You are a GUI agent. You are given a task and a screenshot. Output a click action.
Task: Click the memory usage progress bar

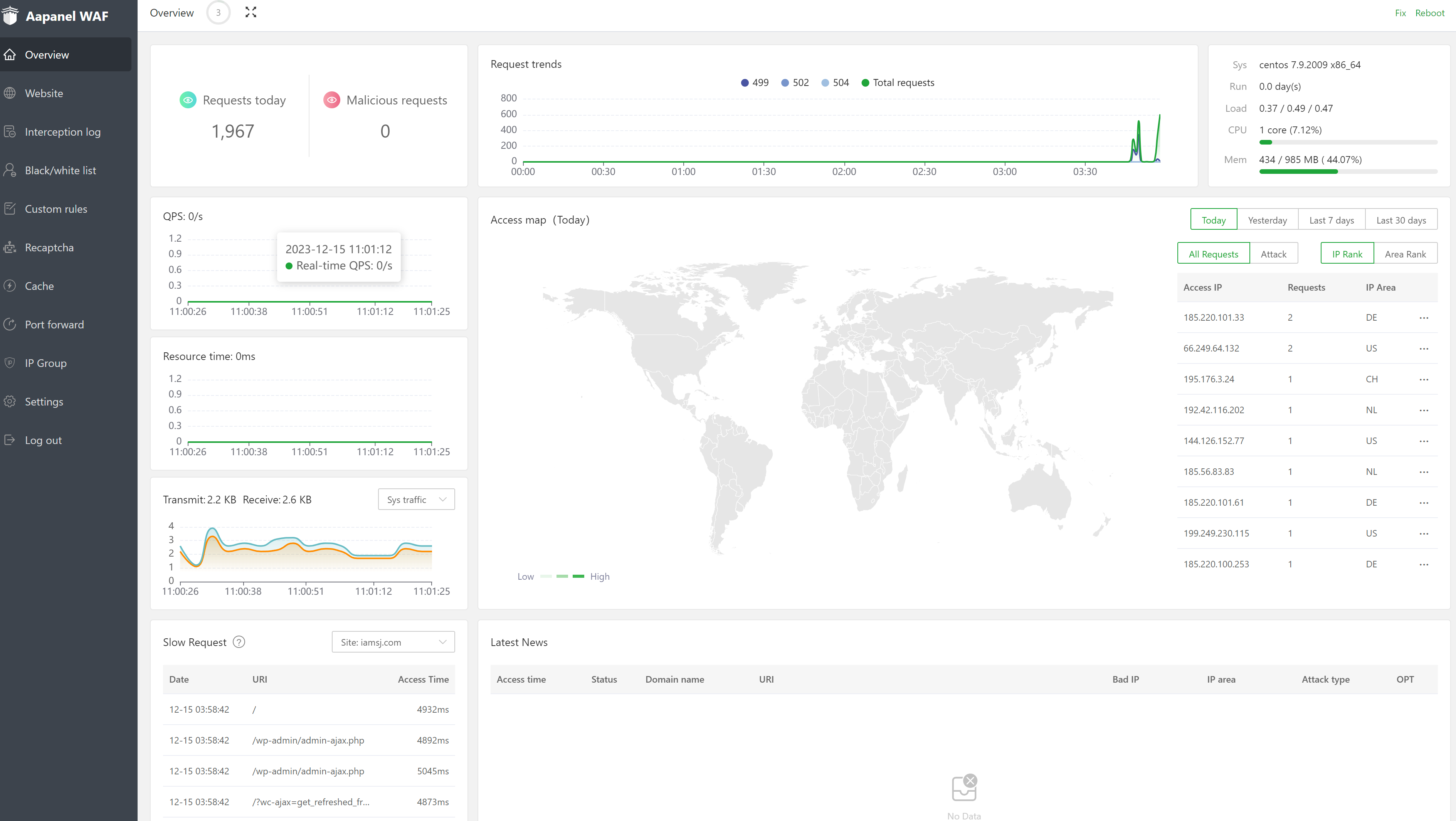(1347, 171)
